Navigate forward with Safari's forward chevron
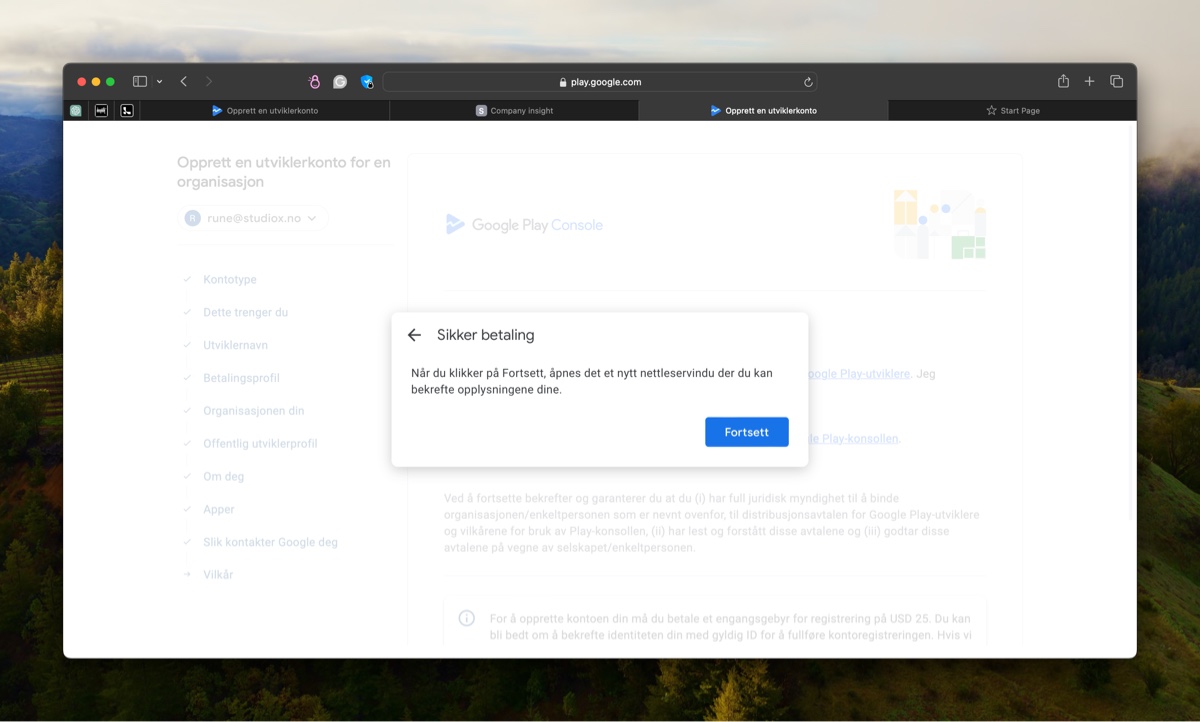 point(209,82)
